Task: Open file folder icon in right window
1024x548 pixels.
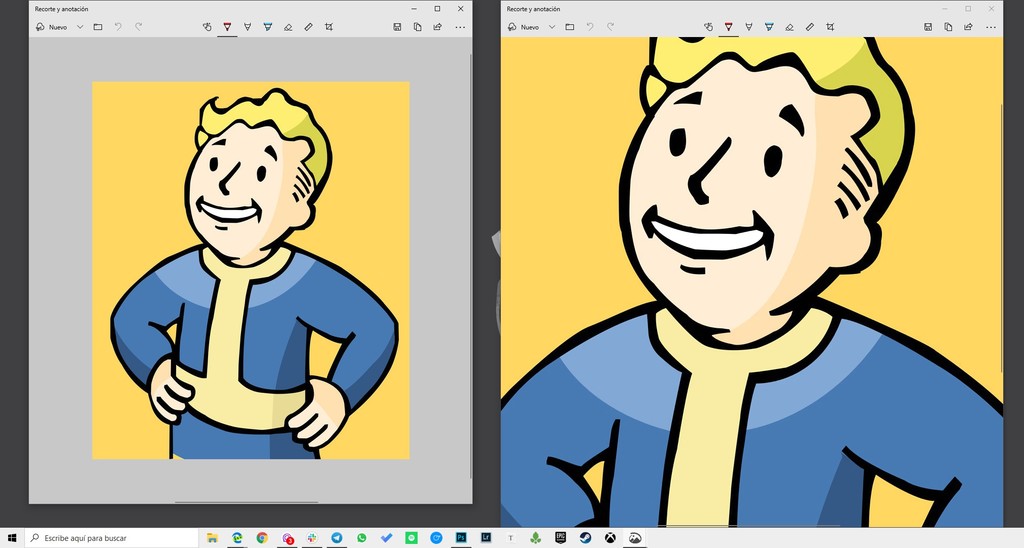Action: pyautogui.click(x=570, y=27)
